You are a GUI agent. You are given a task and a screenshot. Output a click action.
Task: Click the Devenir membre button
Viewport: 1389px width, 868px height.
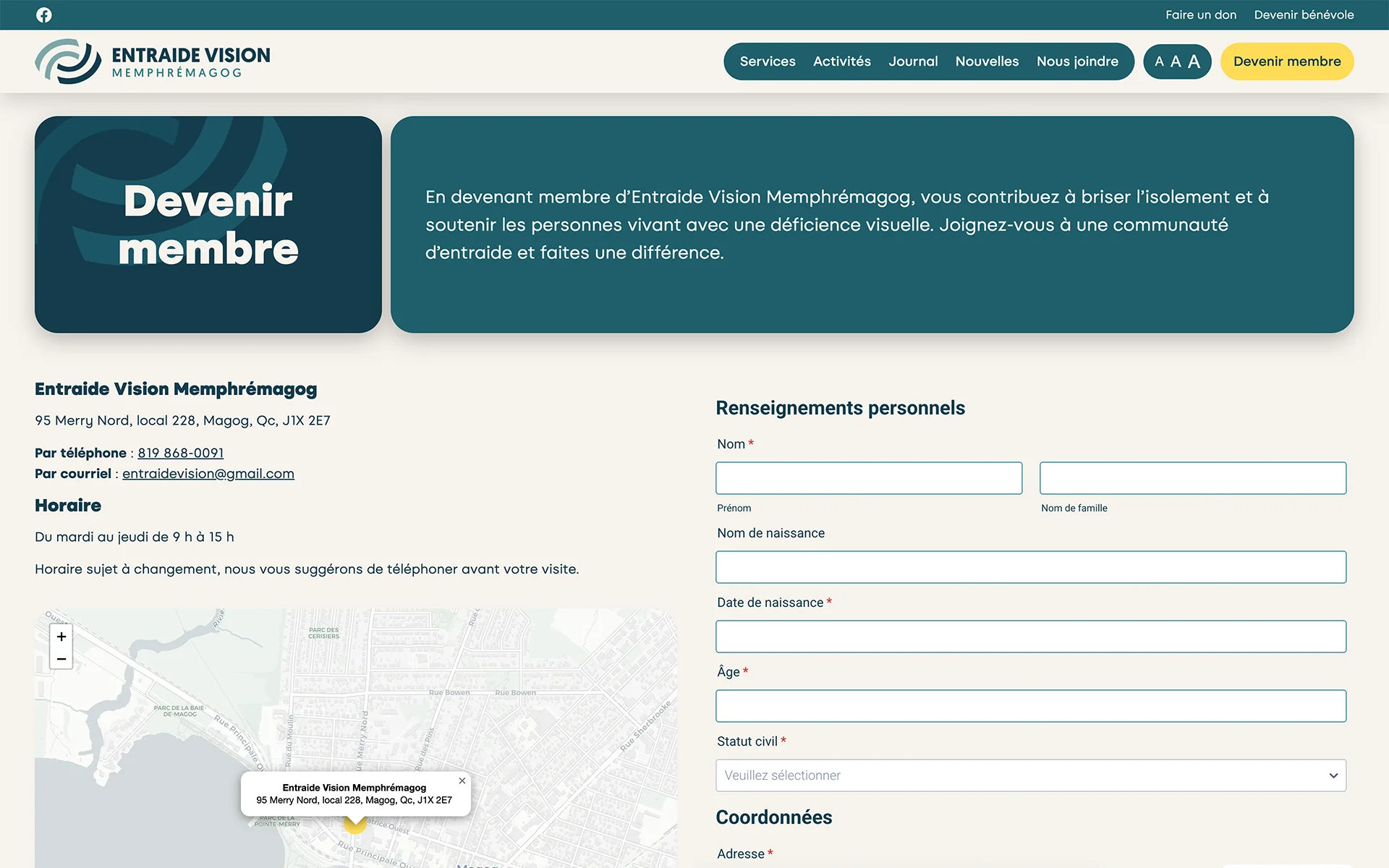click(x=1287, y=61)
